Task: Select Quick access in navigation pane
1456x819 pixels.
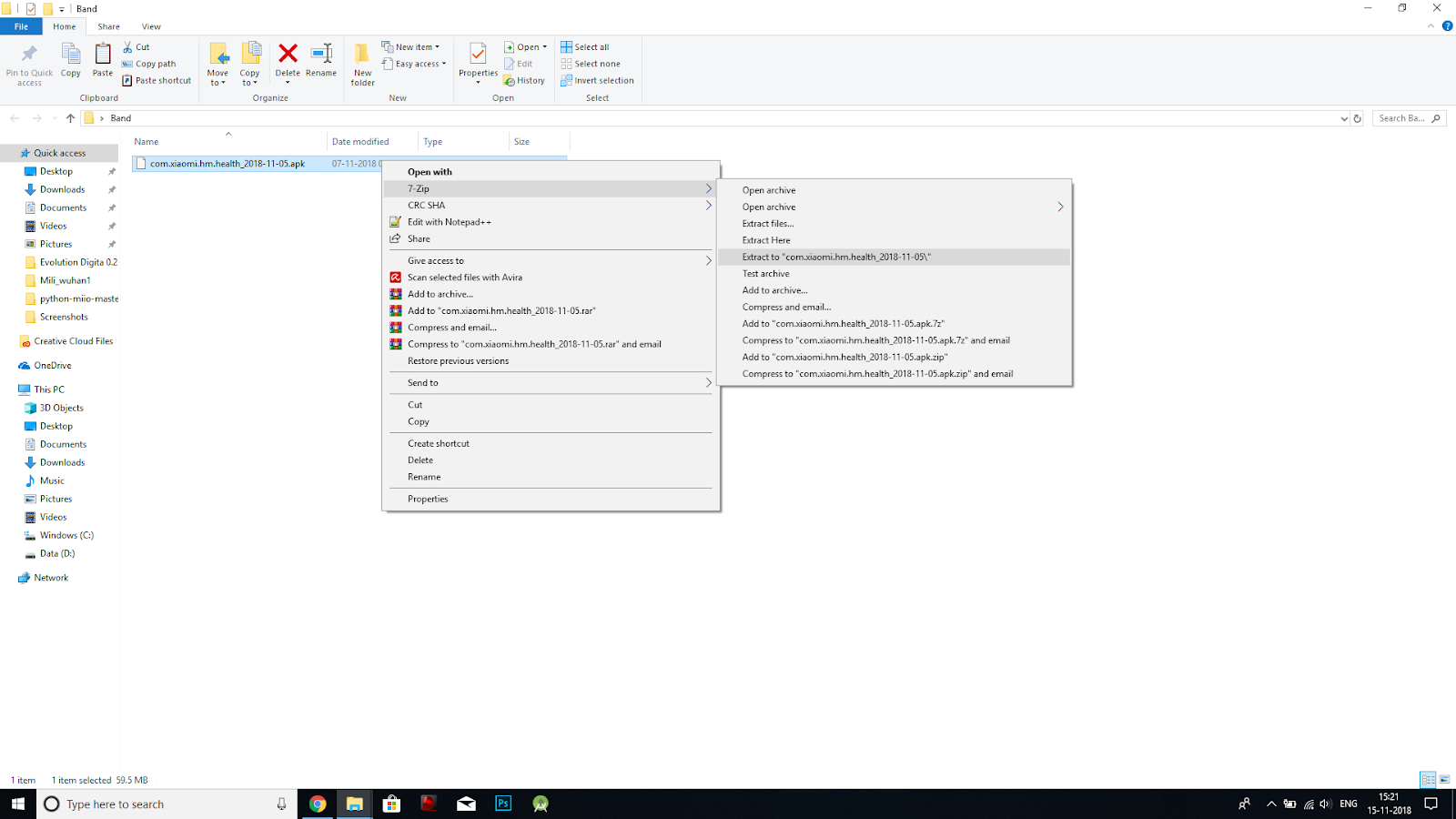Action: point(59,153)
